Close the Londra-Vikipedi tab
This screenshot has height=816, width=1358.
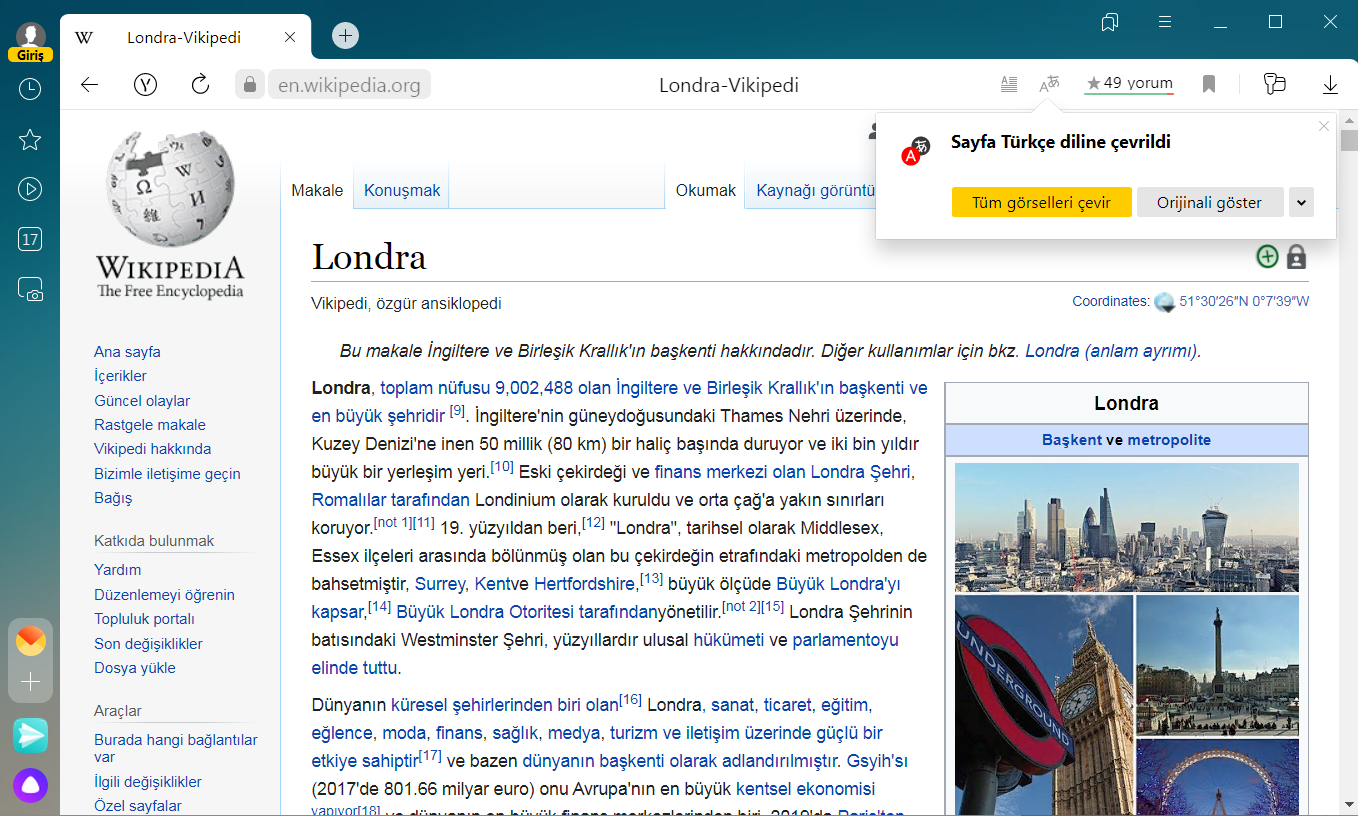[x=290, y=37]
